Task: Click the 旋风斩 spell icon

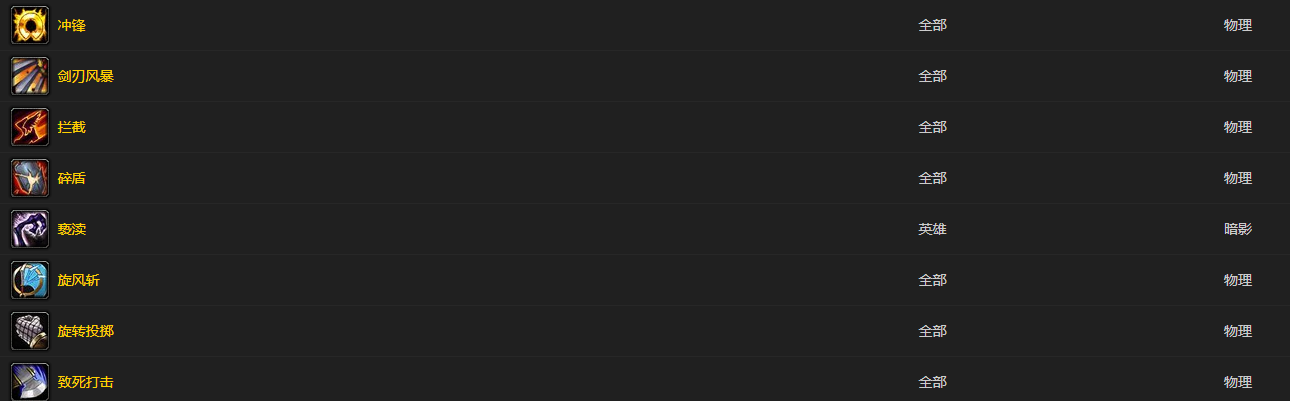Action: click(30, 280)
